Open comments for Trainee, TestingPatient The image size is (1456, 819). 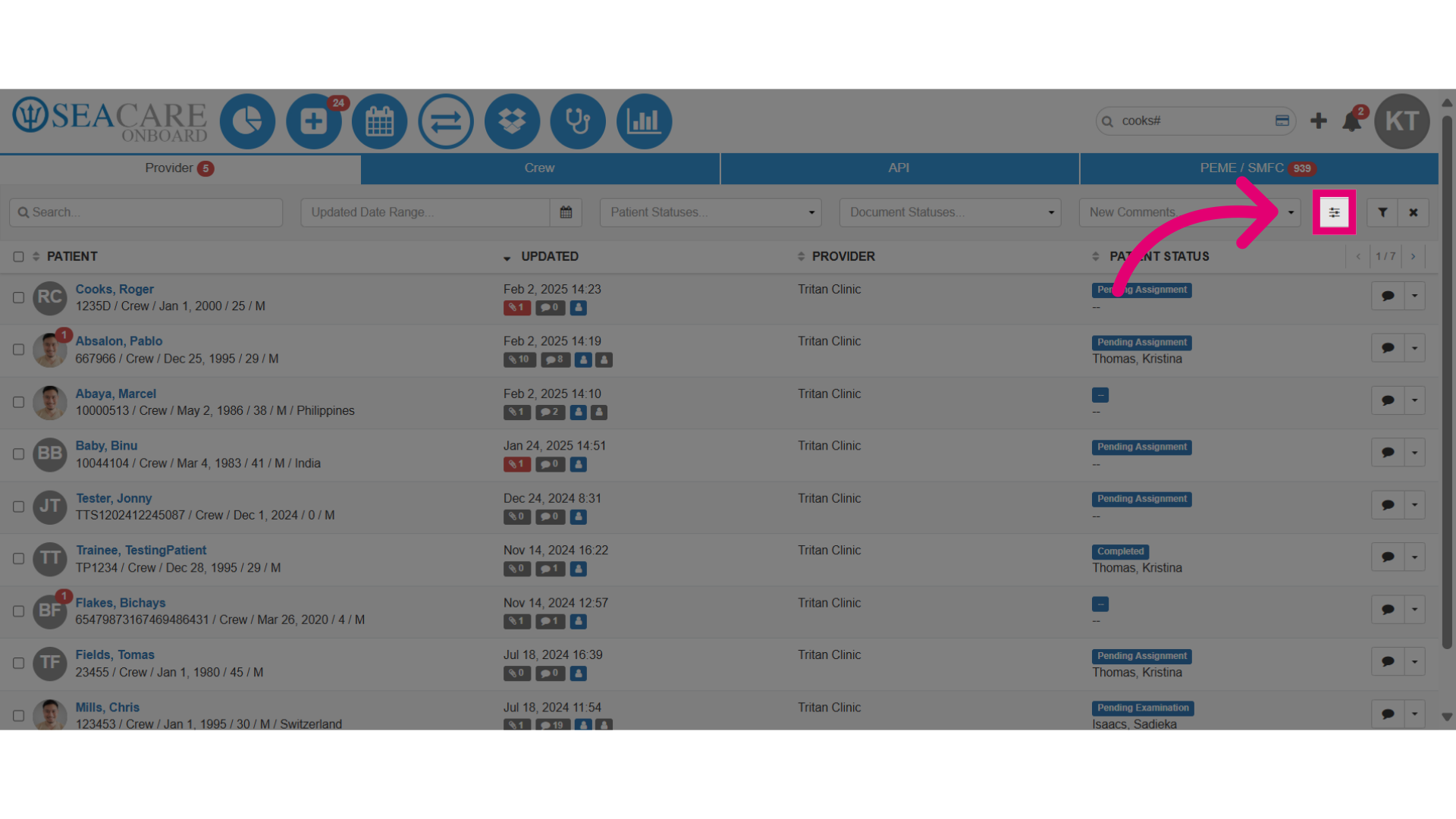point(1388,557)
